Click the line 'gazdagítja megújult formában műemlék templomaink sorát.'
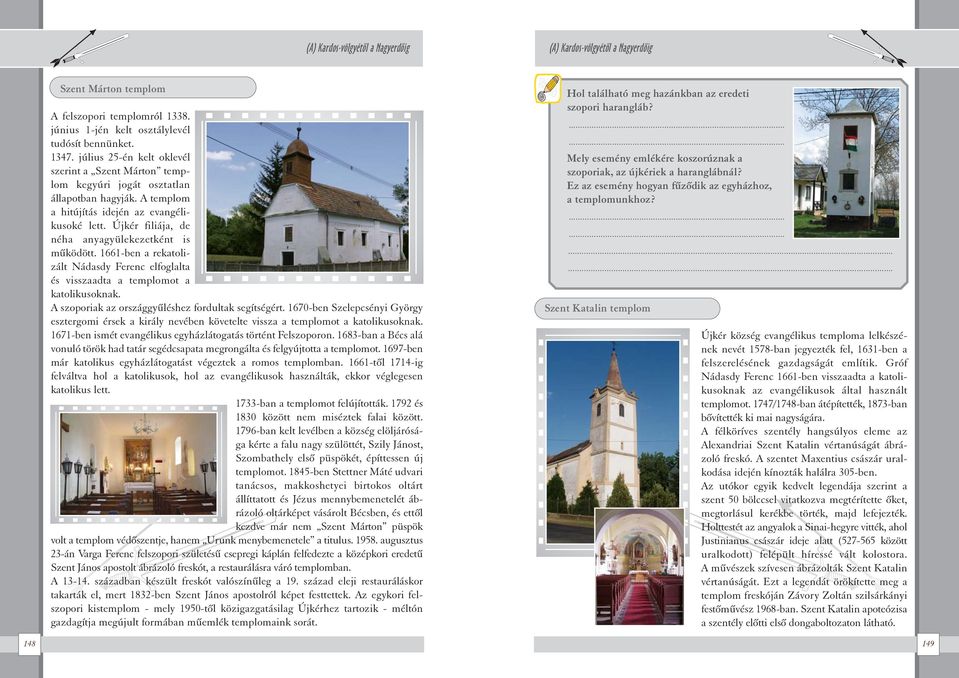Screen dimensions: 959x678 184,623
